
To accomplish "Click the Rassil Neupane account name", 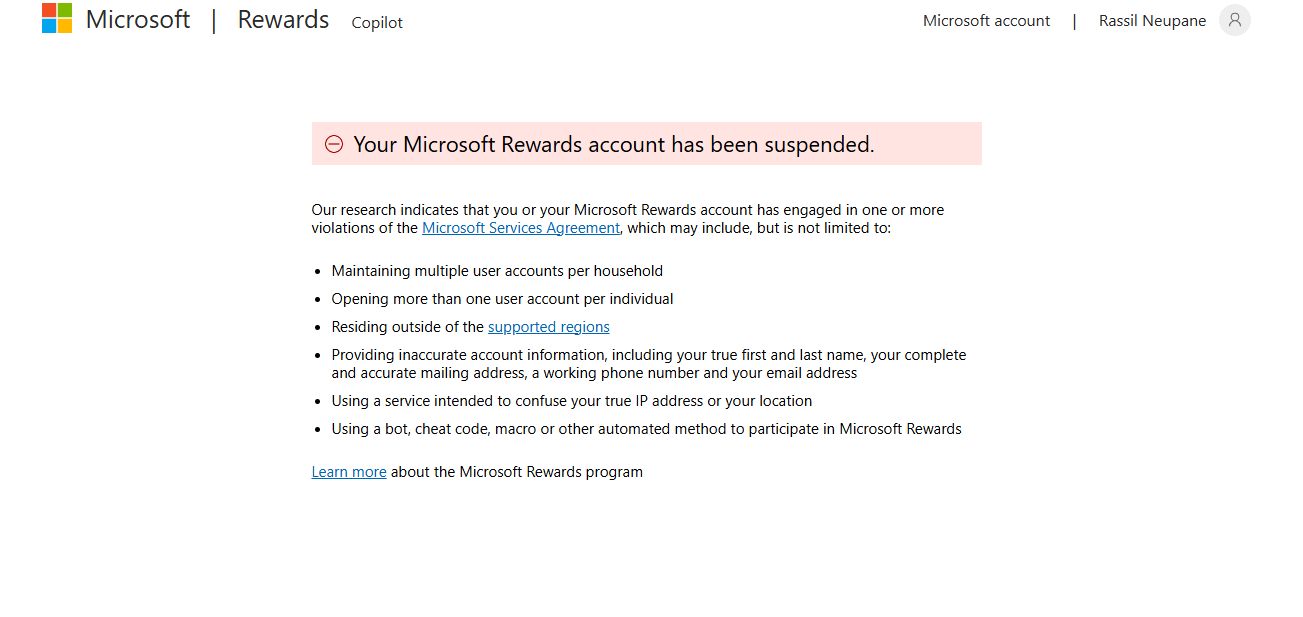I will pyautogui.click(x=1152, y=20).
